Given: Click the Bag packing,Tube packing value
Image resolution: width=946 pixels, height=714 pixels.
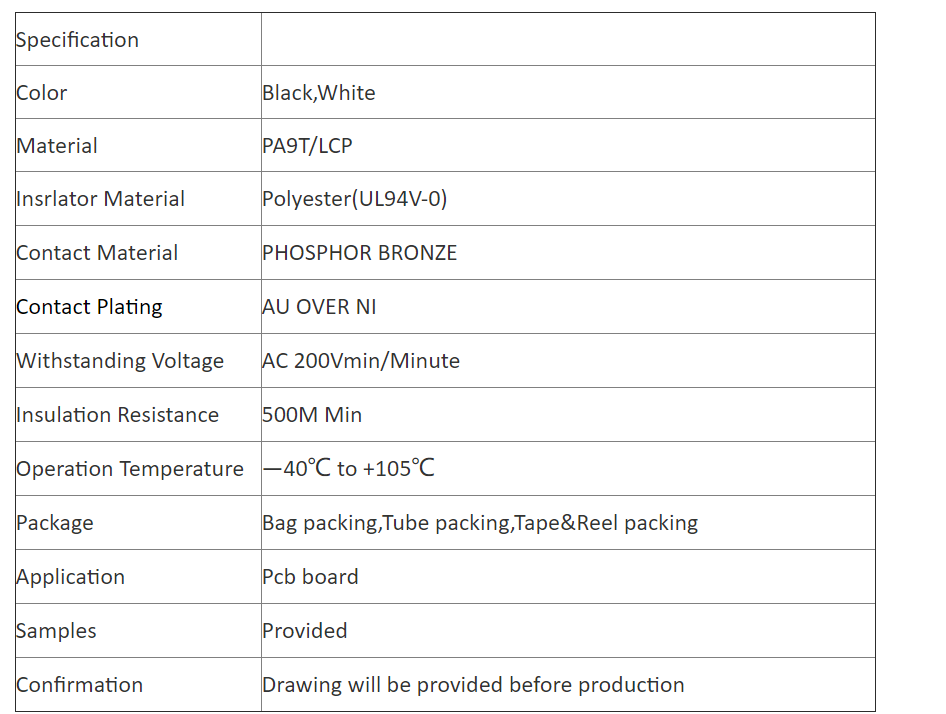Looking at the screenshot, I should click(480, 523).
